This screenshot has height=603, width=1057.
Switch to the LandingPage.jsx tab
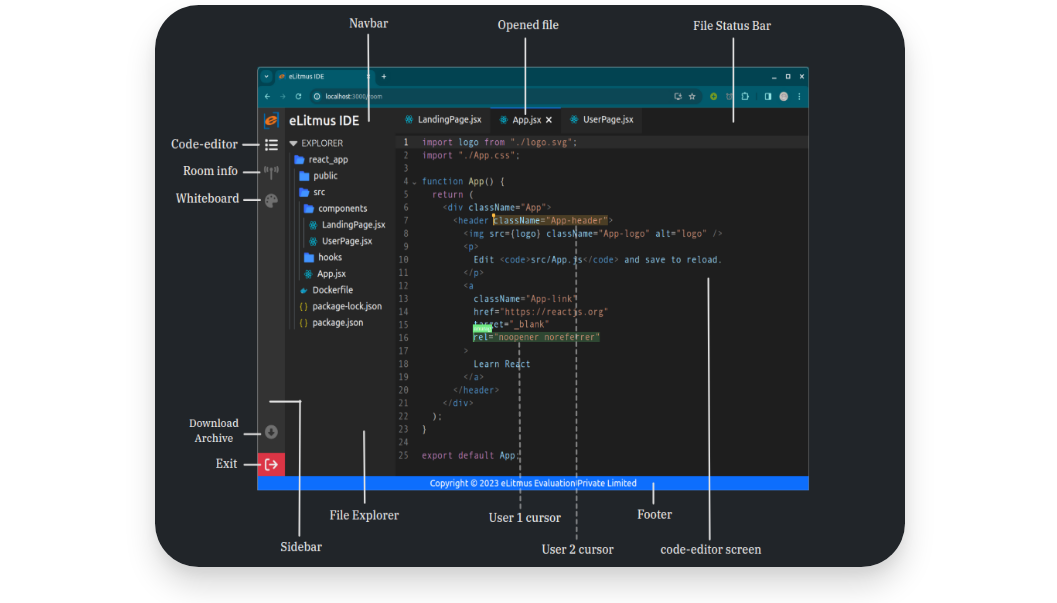click(442, 120)
